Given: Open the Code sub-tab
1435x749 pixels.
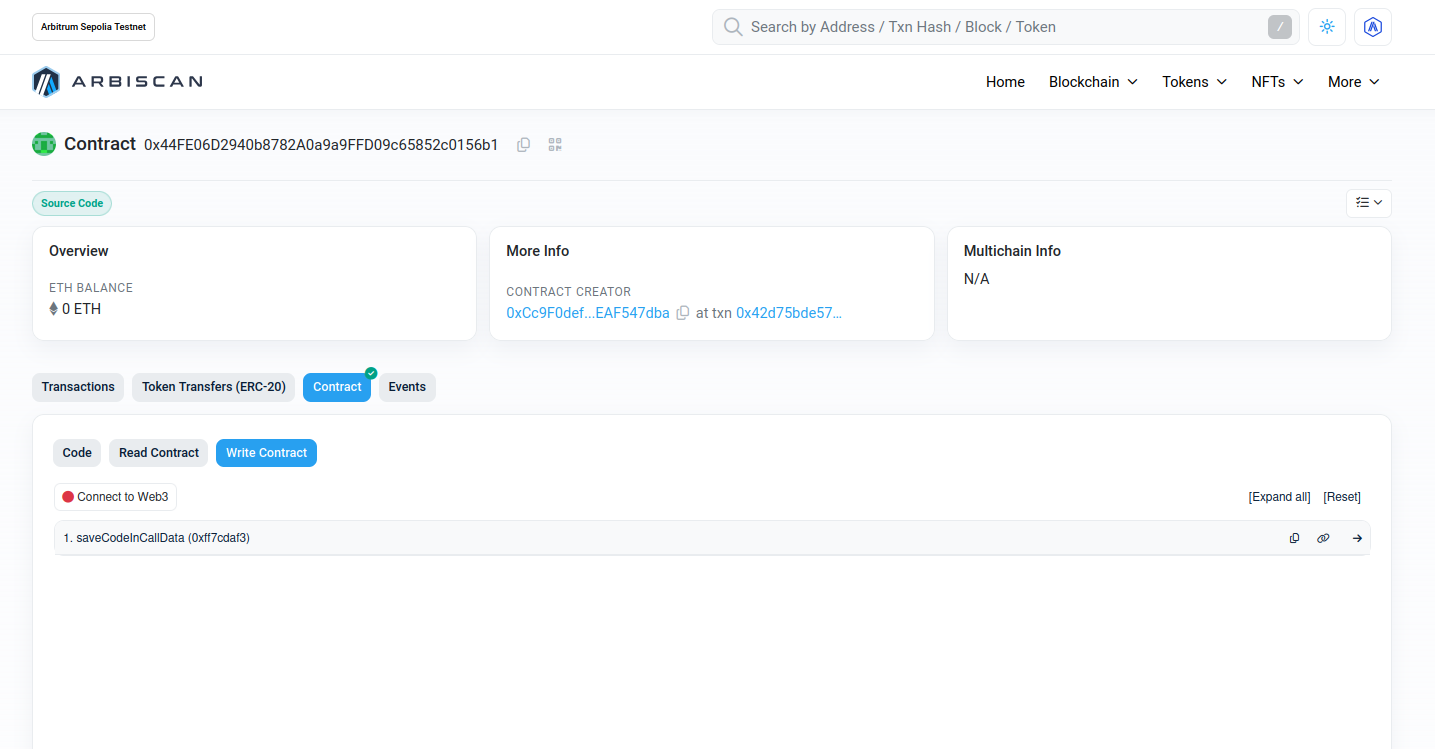Looking at the screenshot, I should [x=77, y=453].
